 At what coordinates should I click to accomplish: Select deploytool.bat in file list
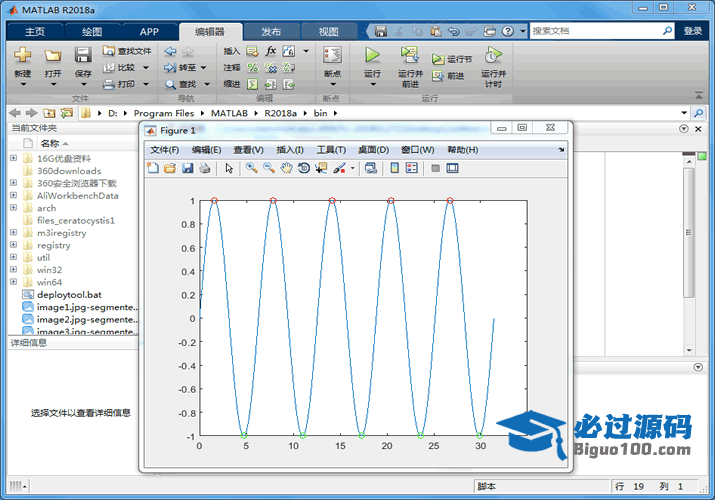[x=69, y=294]
